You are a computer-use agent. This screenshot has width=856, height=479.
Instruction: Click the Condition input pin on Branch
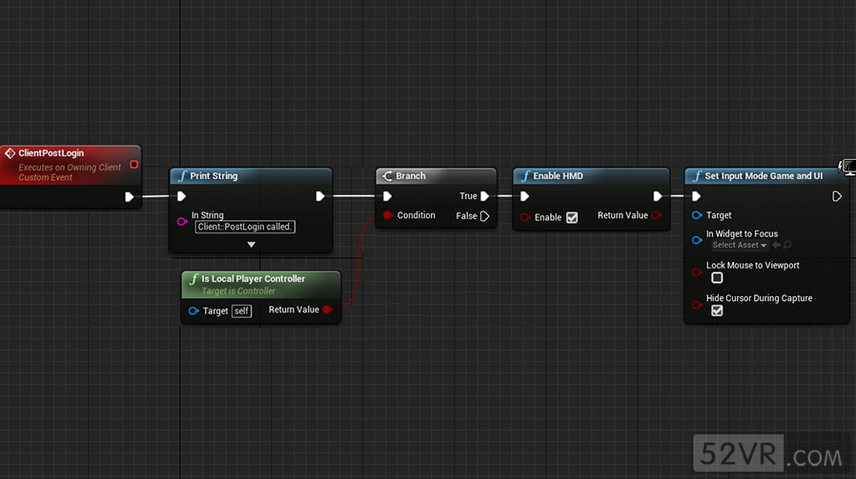(x=388, y=216)
